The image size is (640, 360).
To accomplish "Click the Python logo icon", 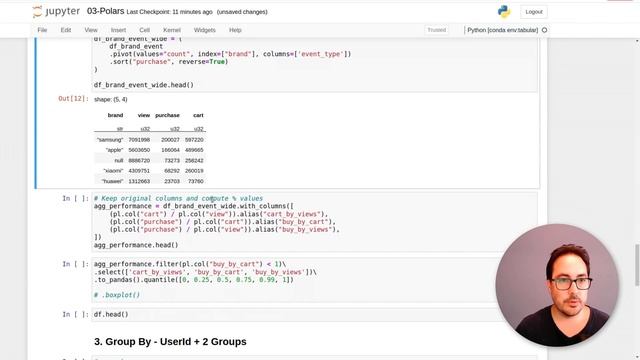I will tap(504, 11).
